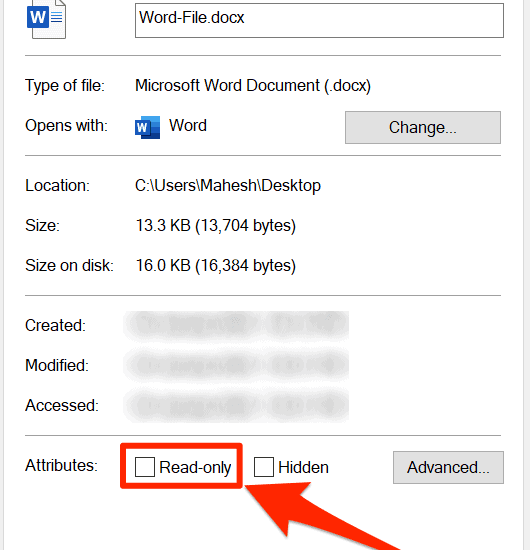The image size is (530, 550).
Task: Click the 'Size on disk:' label
Action: pos(69,266)
